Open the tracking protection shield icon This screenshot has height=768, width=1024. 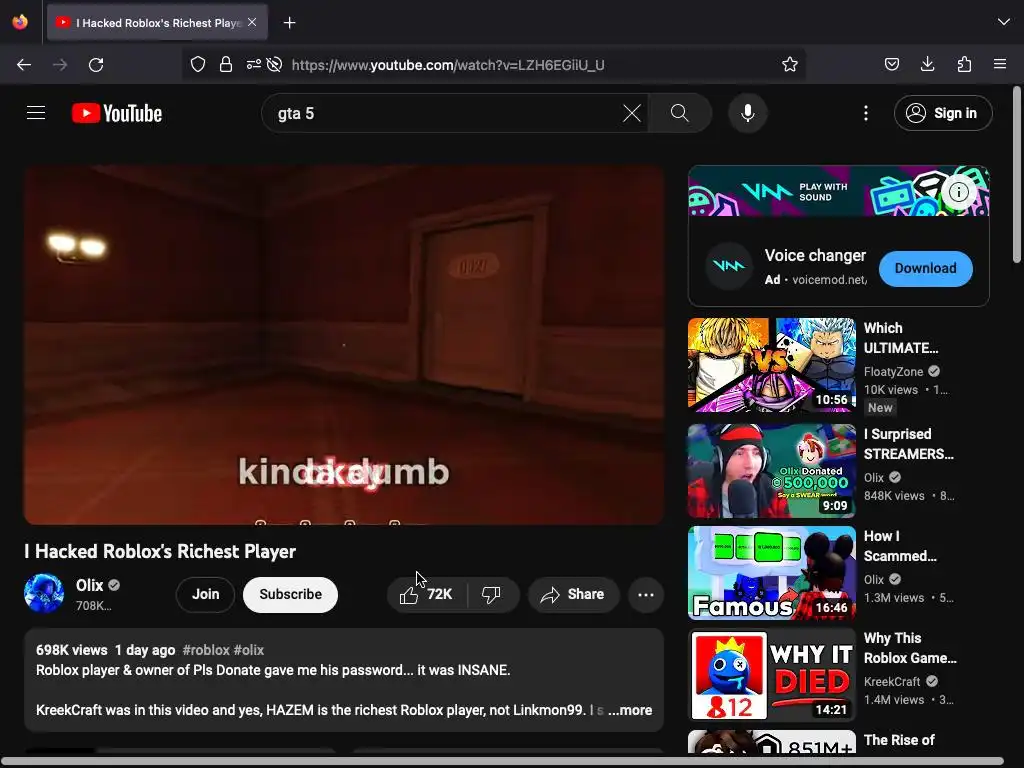click(198, 64)
